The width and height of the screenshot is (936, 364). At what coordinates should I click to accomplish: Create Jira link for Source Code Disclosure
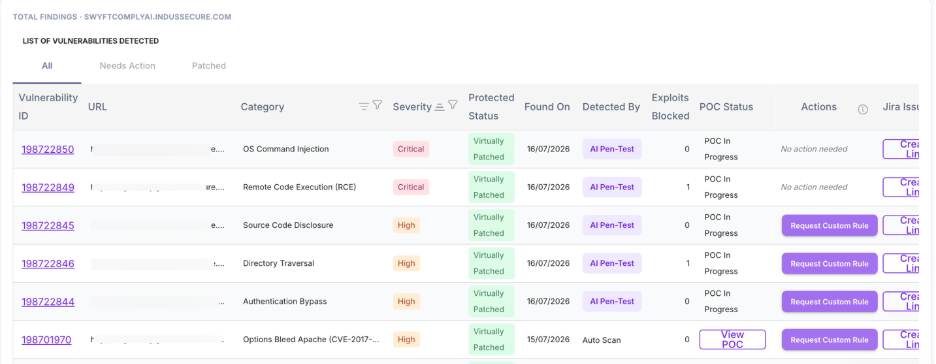pyautogui.click(x=901, y=226)
